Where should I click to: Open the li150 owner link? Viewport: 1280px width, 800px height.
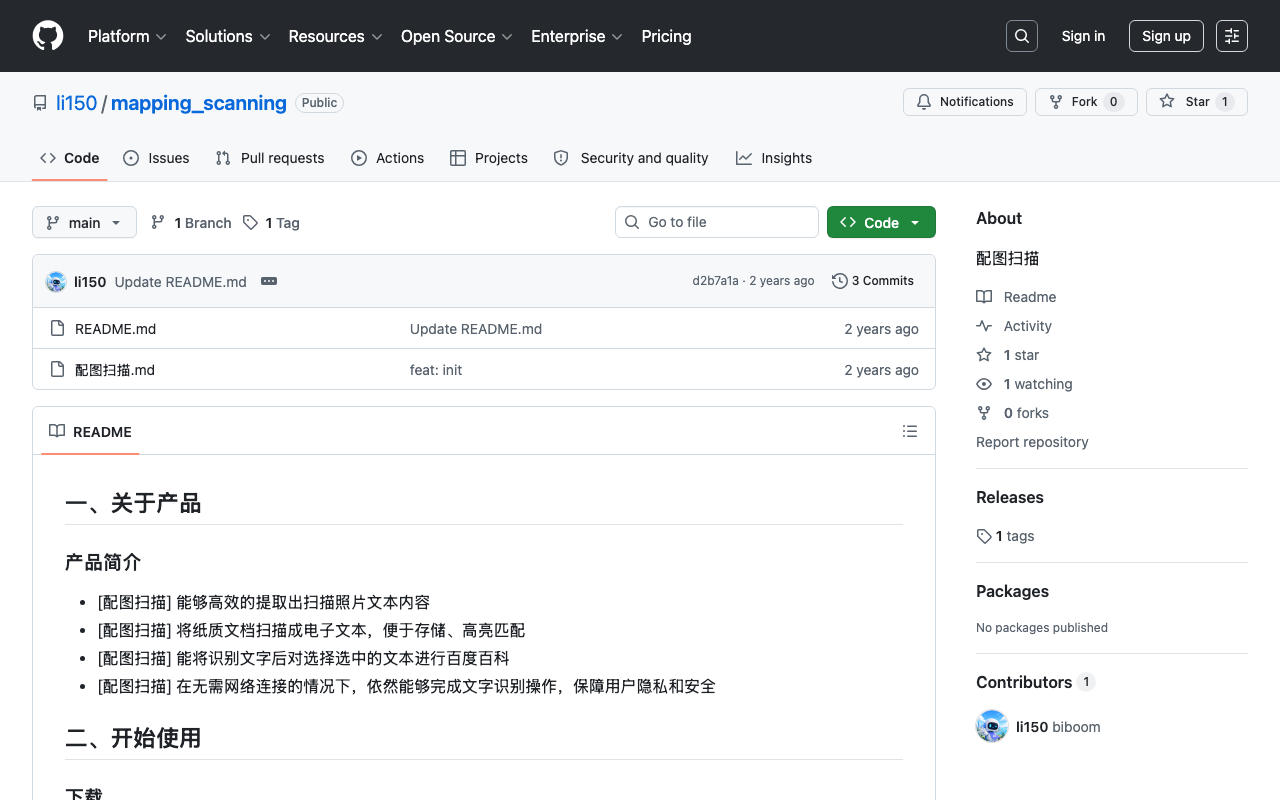(77, 103)
